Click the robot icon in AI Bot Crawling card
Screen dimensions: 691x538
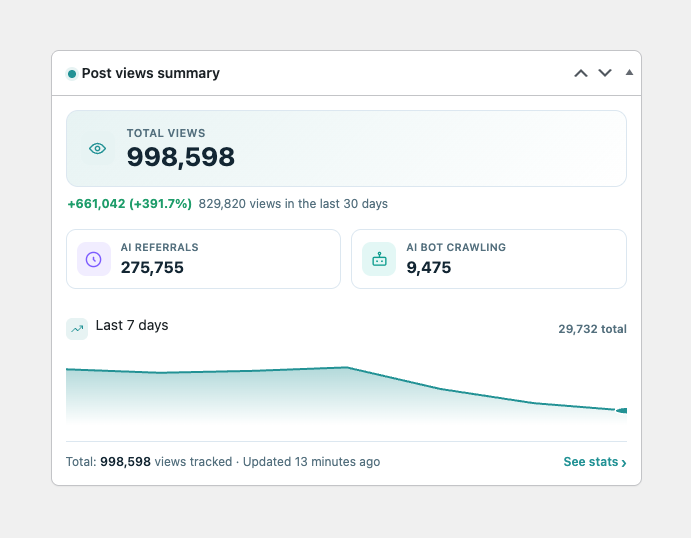[x=379, y=259]
